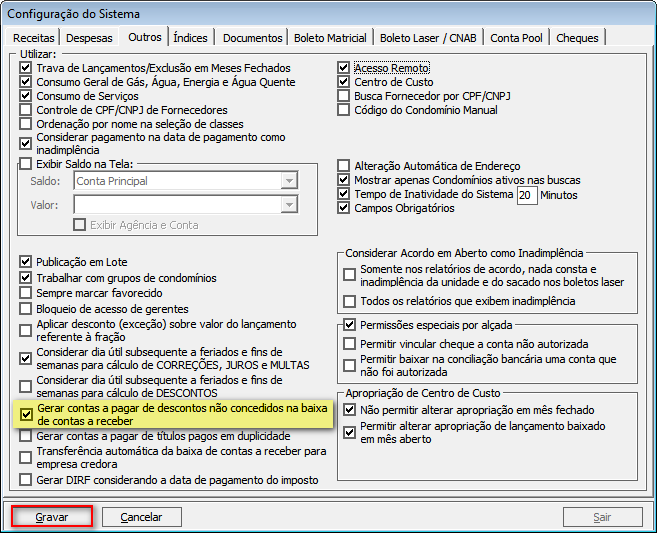Enable Gerar contas a pagar de títulos pagos em duplicidade

click(26, 436)
